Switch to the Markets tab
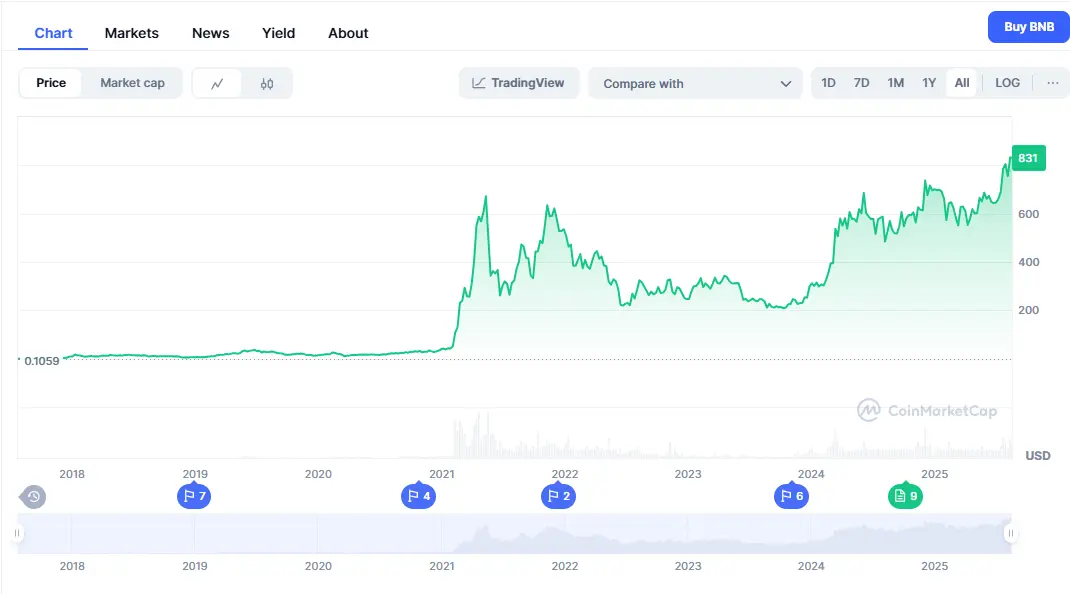 [x=131, y=33]
